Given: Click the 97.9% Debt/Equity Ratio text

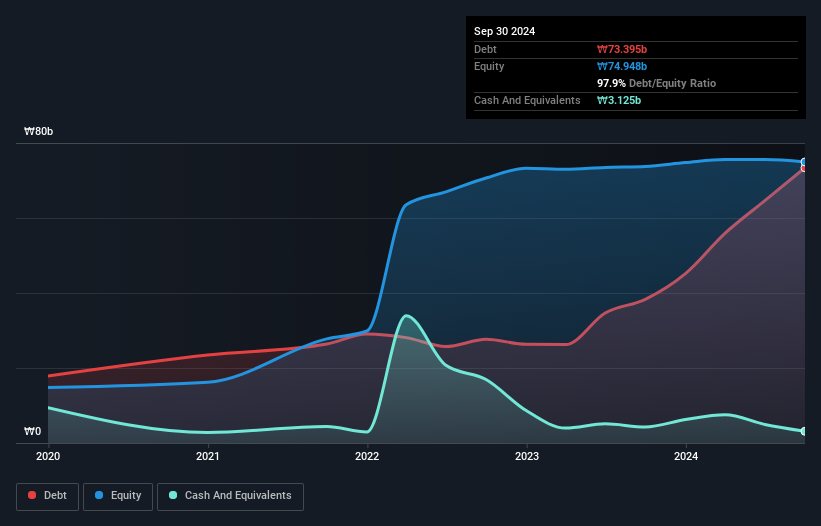Looking at the screenshot, I should click(657, 83).
